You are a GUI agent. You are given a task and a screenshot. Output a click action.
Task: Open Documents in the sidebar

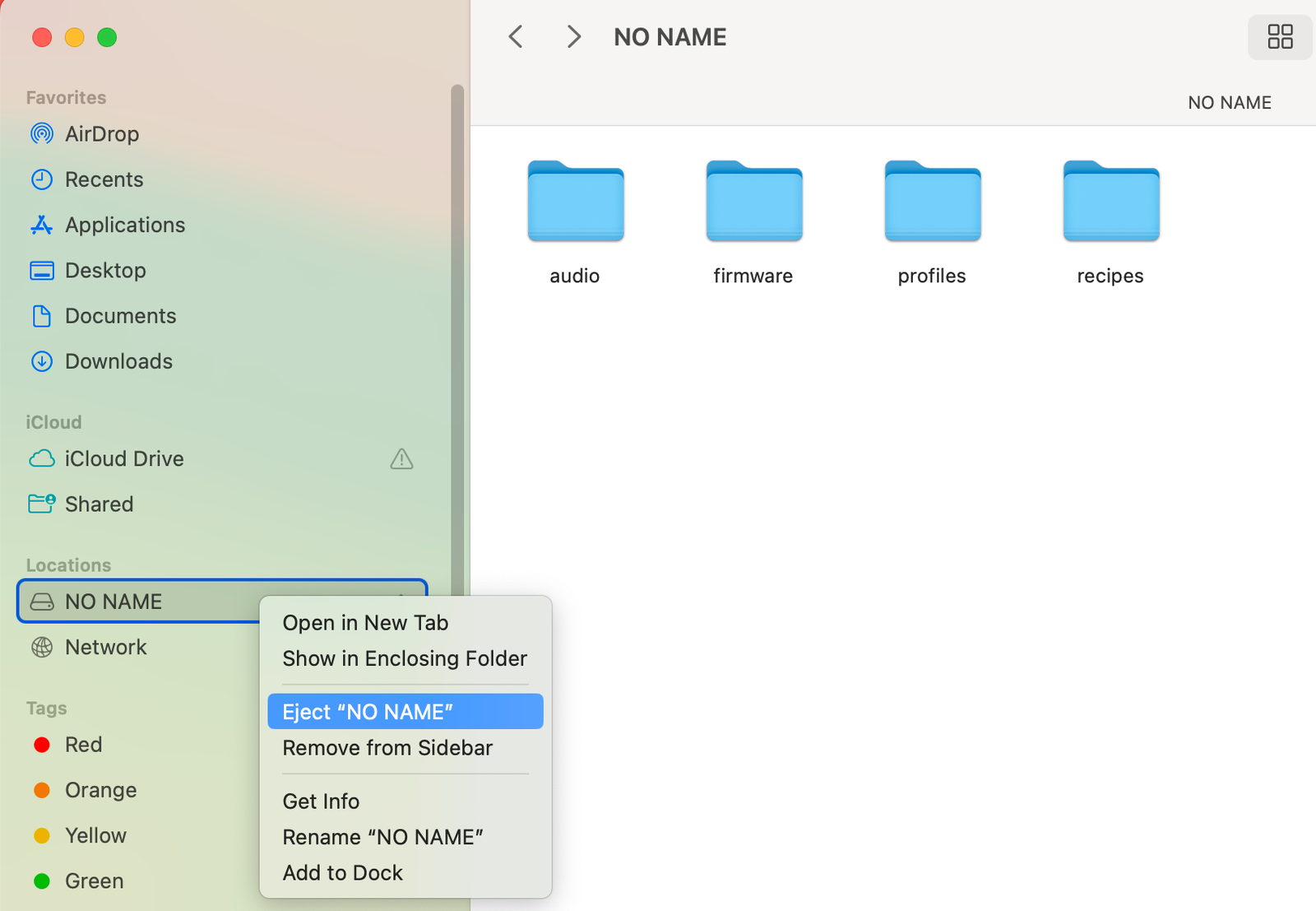click(222, 316)
